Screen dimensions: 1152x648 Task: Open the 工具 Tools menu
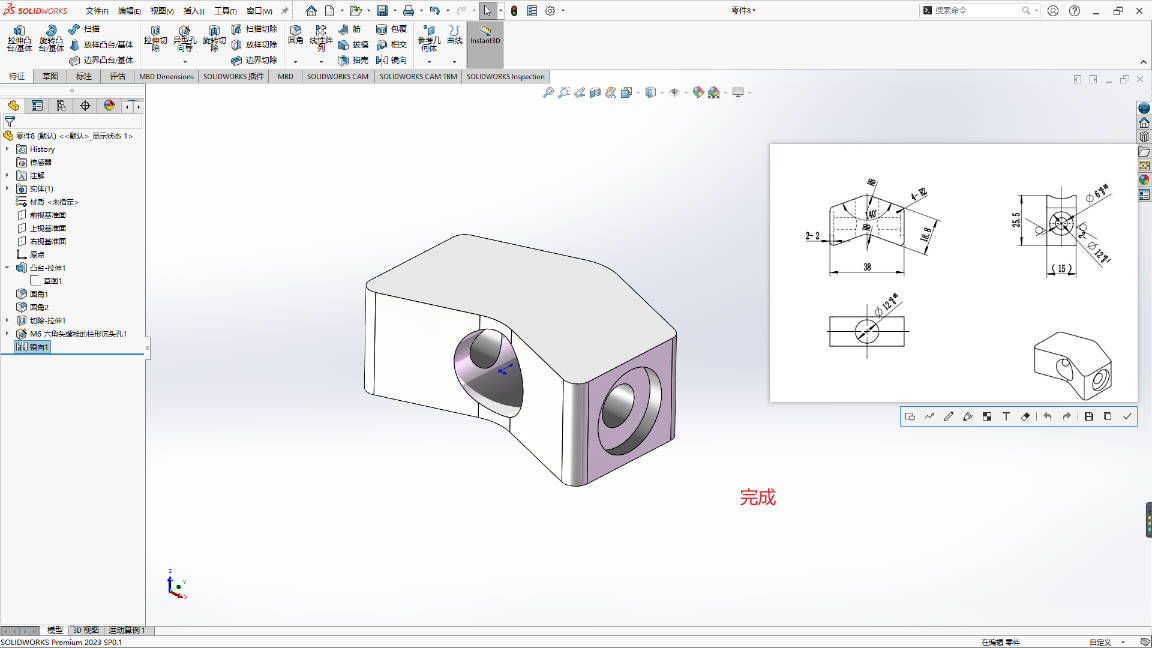point(226,11)
